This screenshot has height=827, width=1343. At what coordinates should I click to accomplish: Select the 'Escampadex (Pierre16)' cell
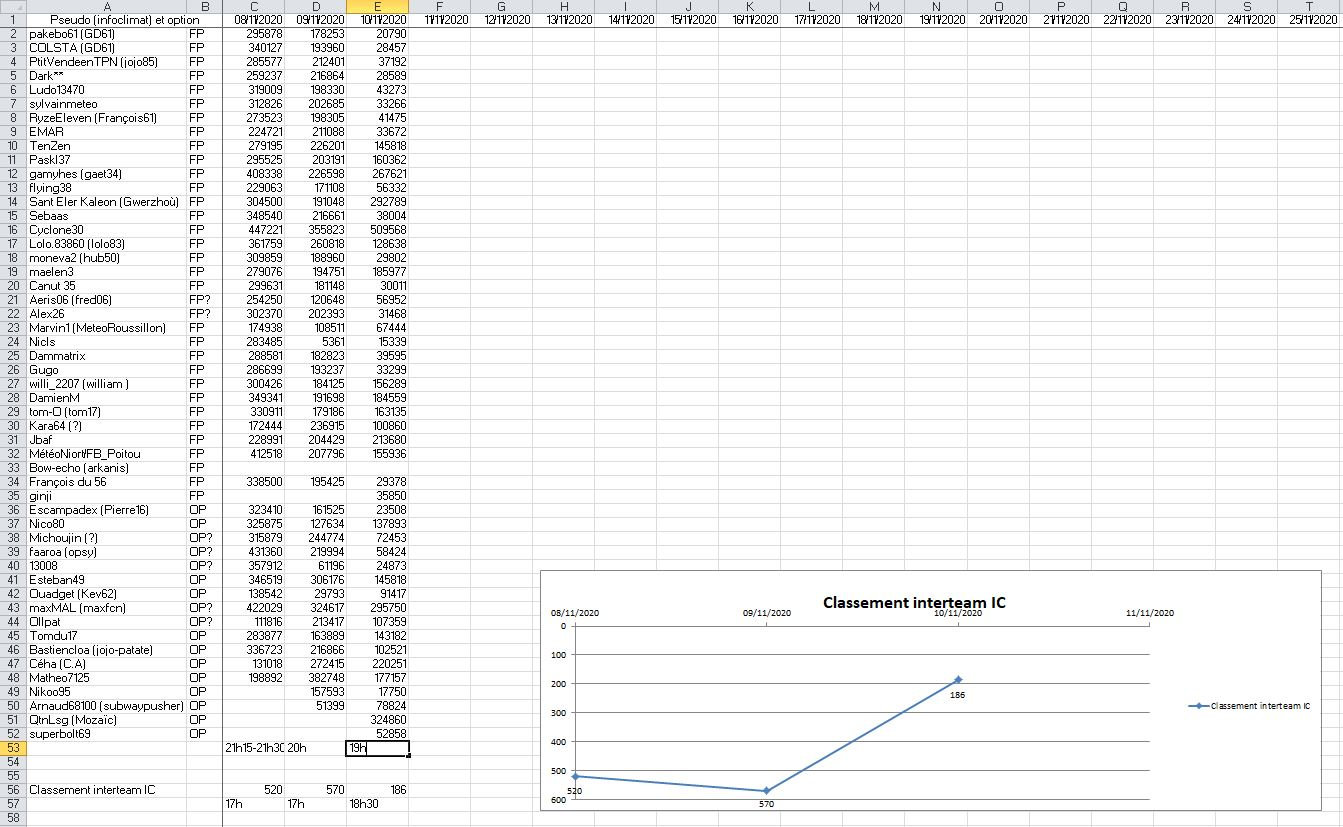click(105, 509)
